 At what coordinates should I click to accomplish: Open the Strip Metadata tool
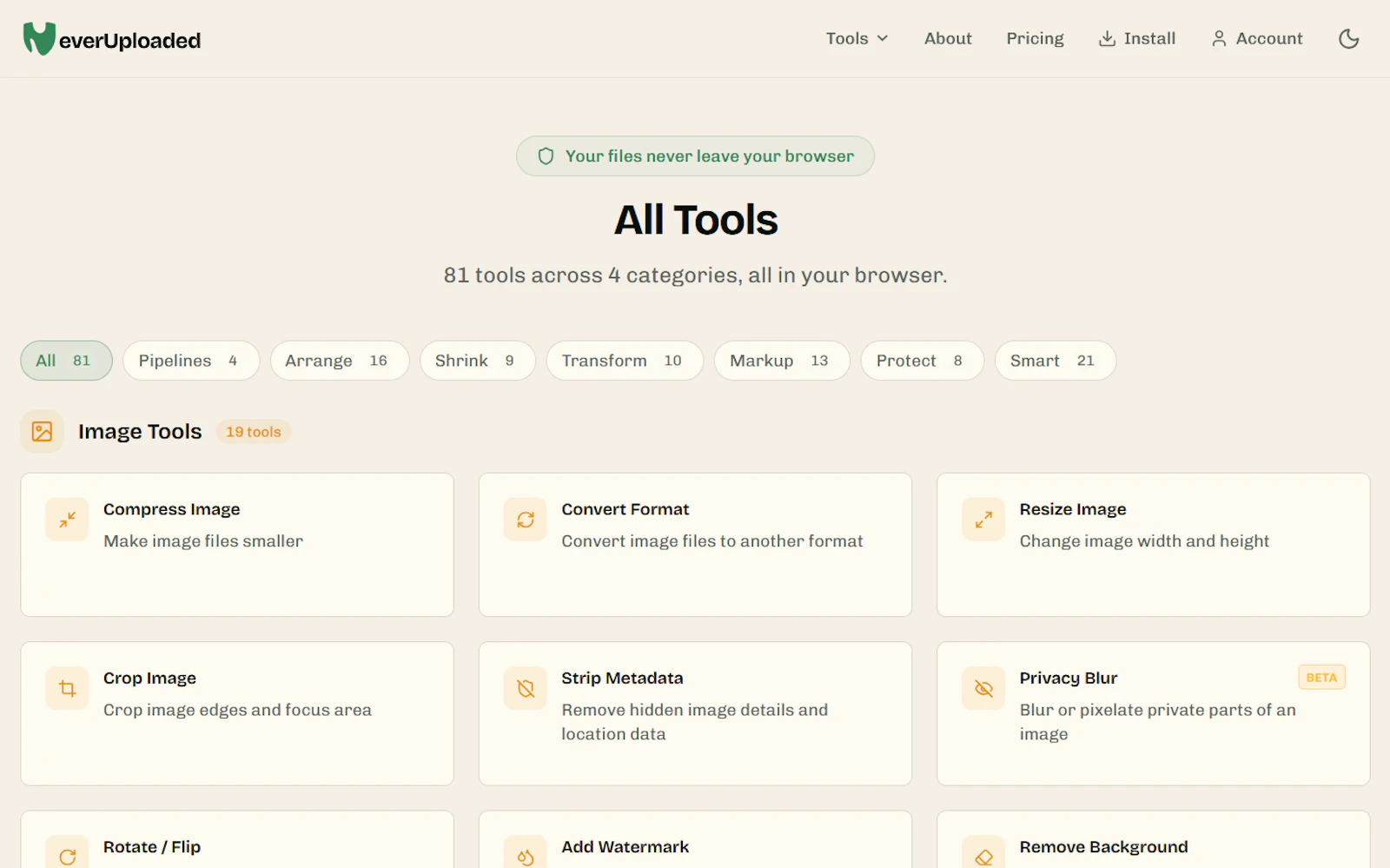tap(695, 713)
